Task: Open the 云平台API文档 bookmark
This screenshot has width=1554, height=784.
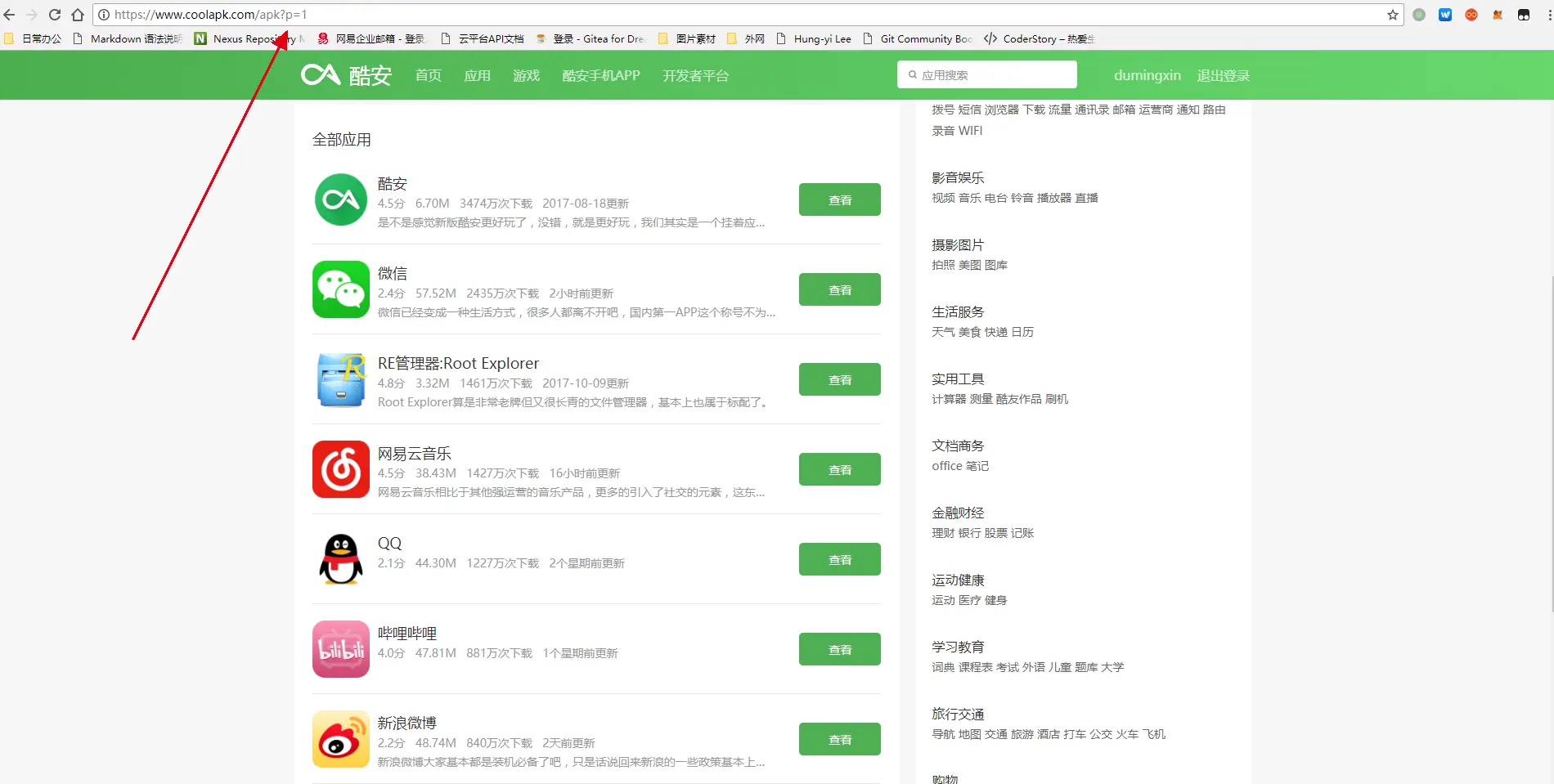Action: (483, 38)
